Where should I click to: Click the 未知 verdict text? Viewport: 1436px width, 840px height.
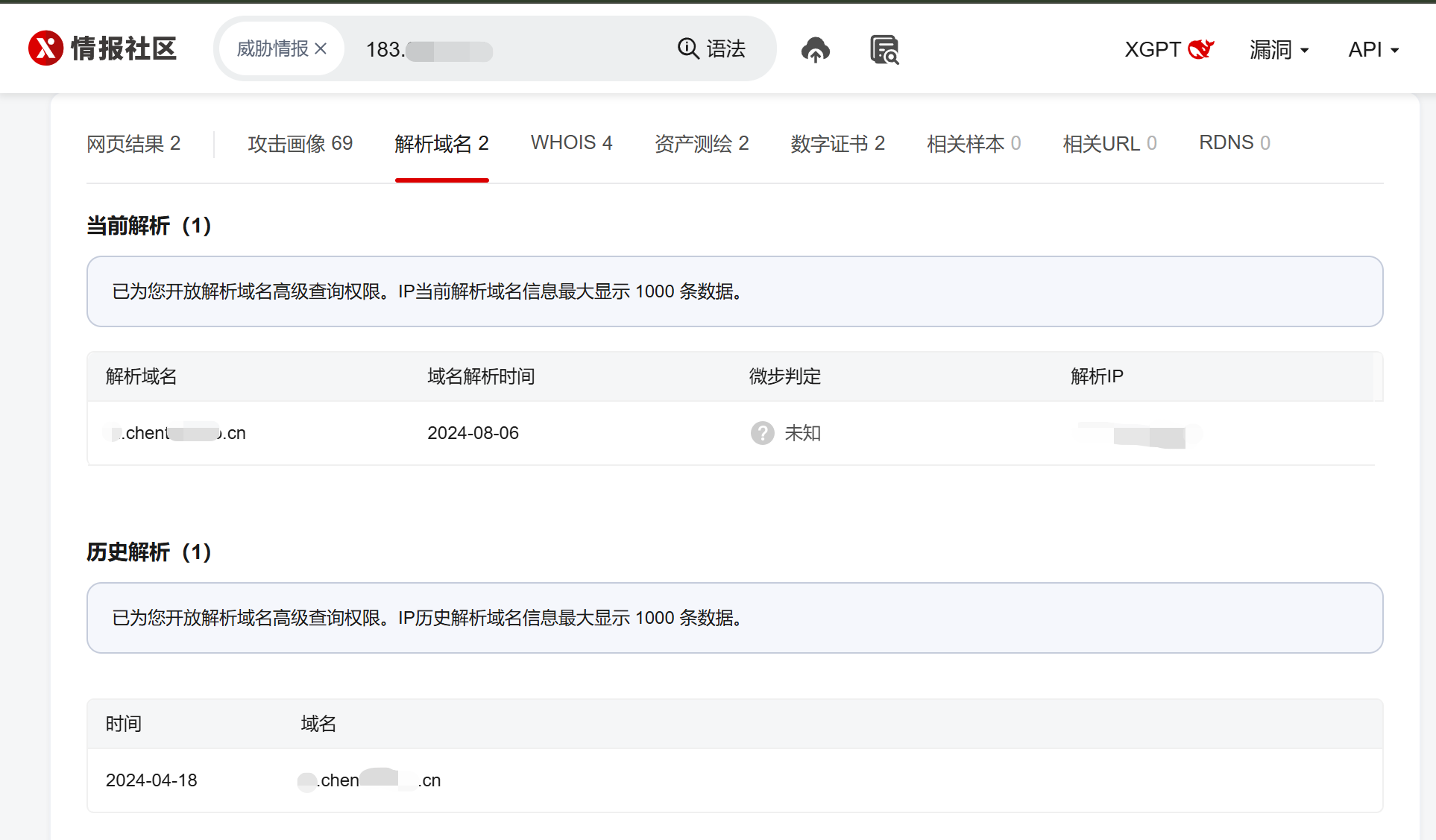[x=803, y=433]
